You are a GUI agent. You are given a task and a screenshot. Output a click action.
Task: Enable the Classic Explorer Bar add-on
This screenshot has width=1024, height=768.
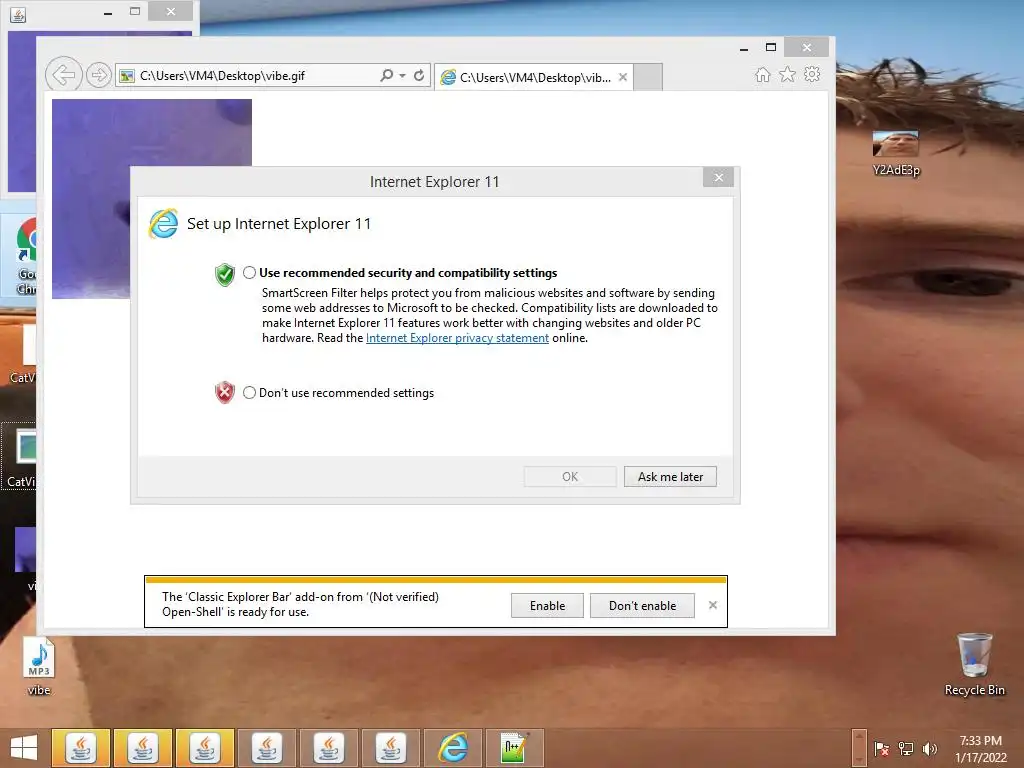[547, 605]
